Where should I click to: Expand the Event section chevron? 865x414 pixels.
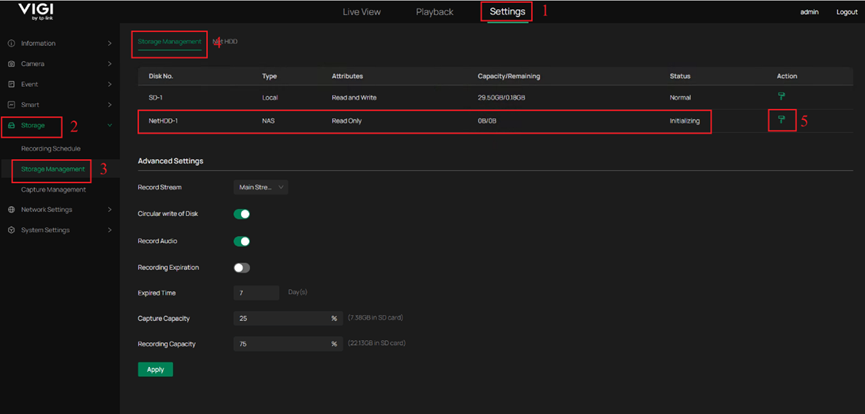(110, 85)
